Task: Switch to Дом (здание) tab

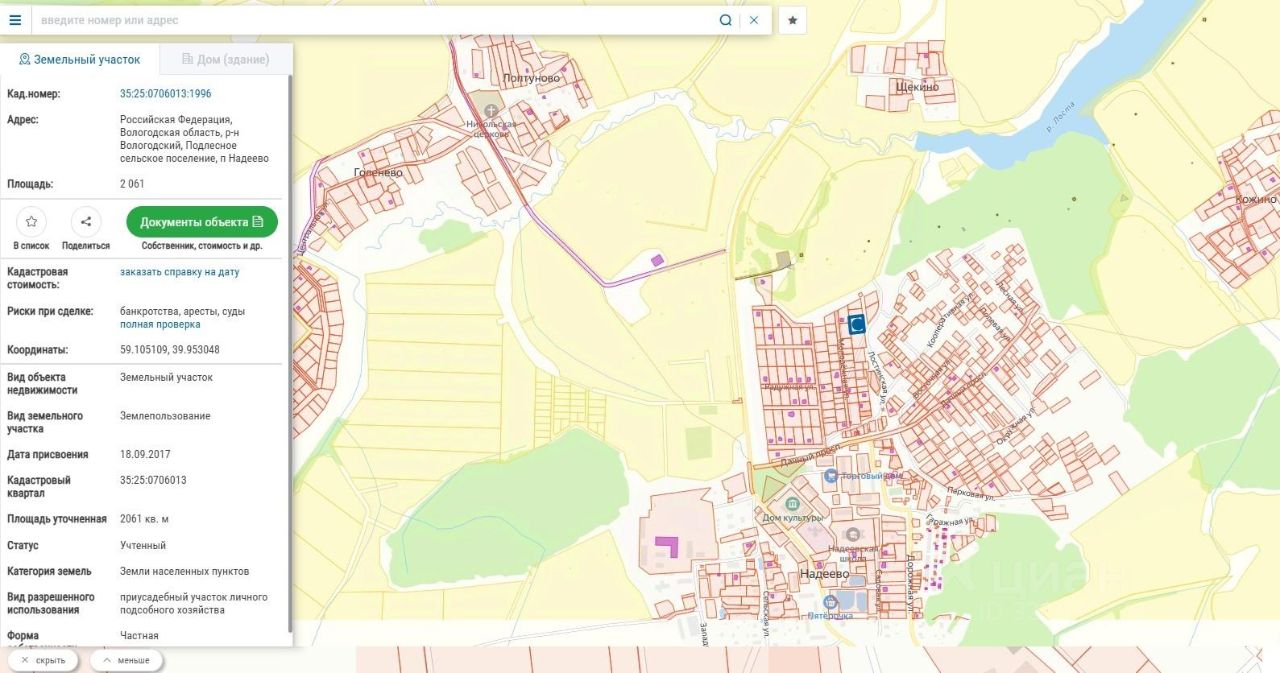Action: point(226,59)
